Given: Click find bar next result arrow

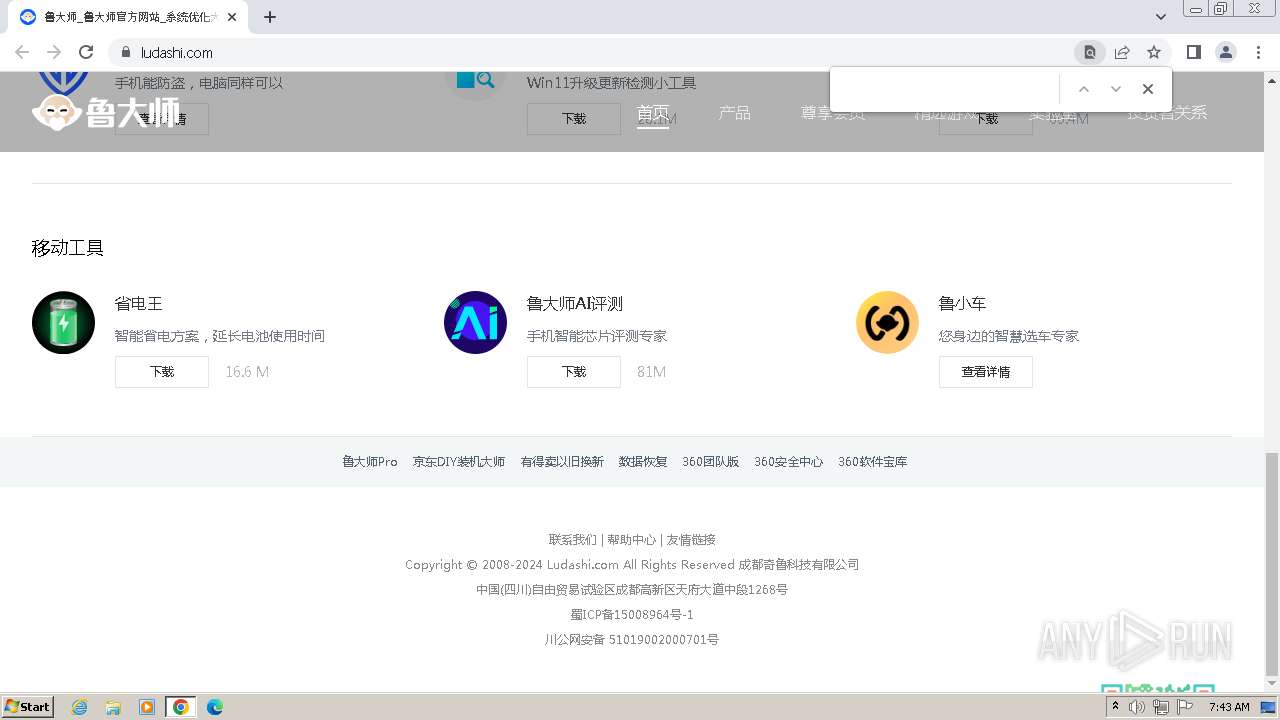Looking at the screenshot, I should coord(1116,89).
